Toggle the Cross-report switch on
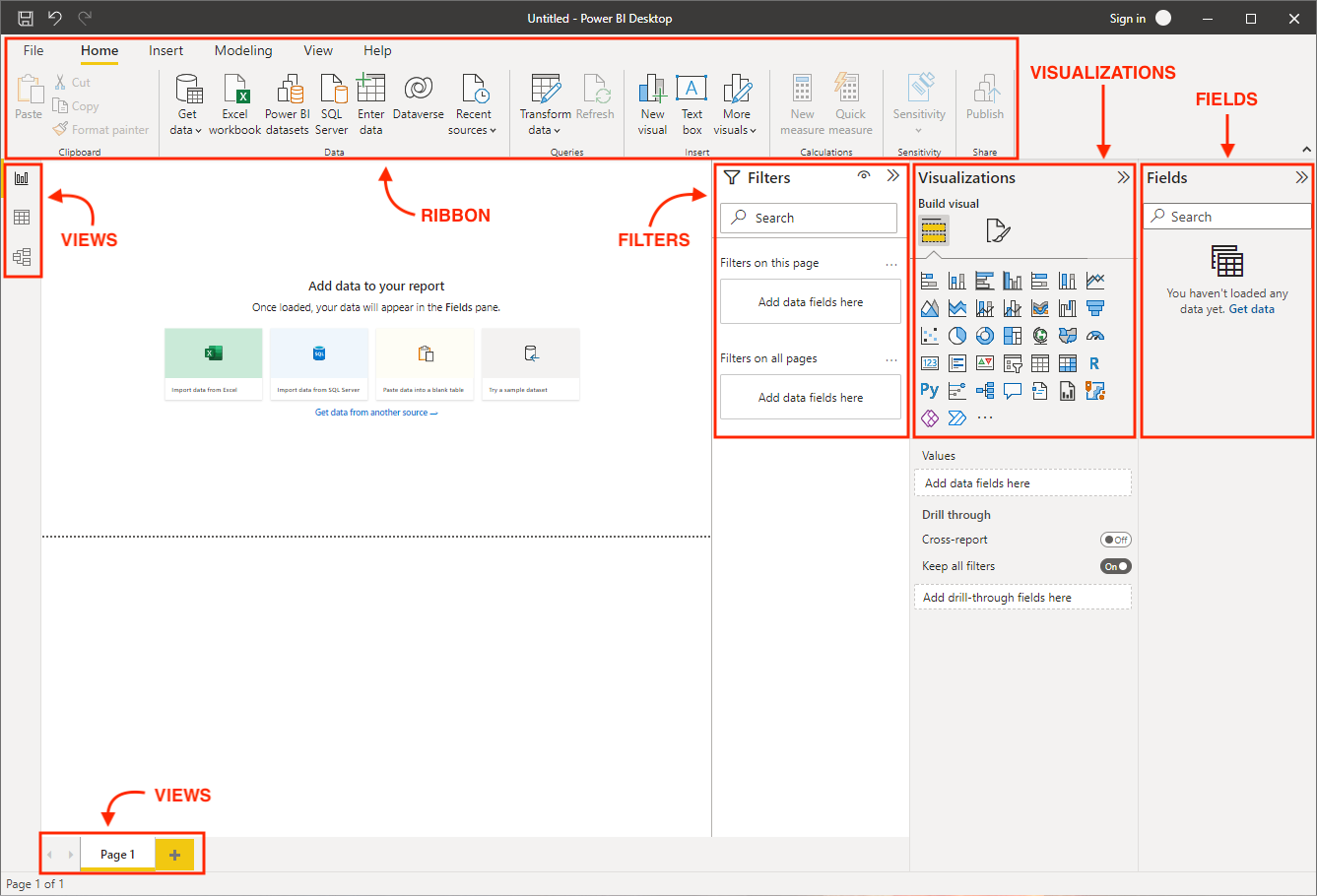This screenshot has width=1317, height=896. [1115, 540]
